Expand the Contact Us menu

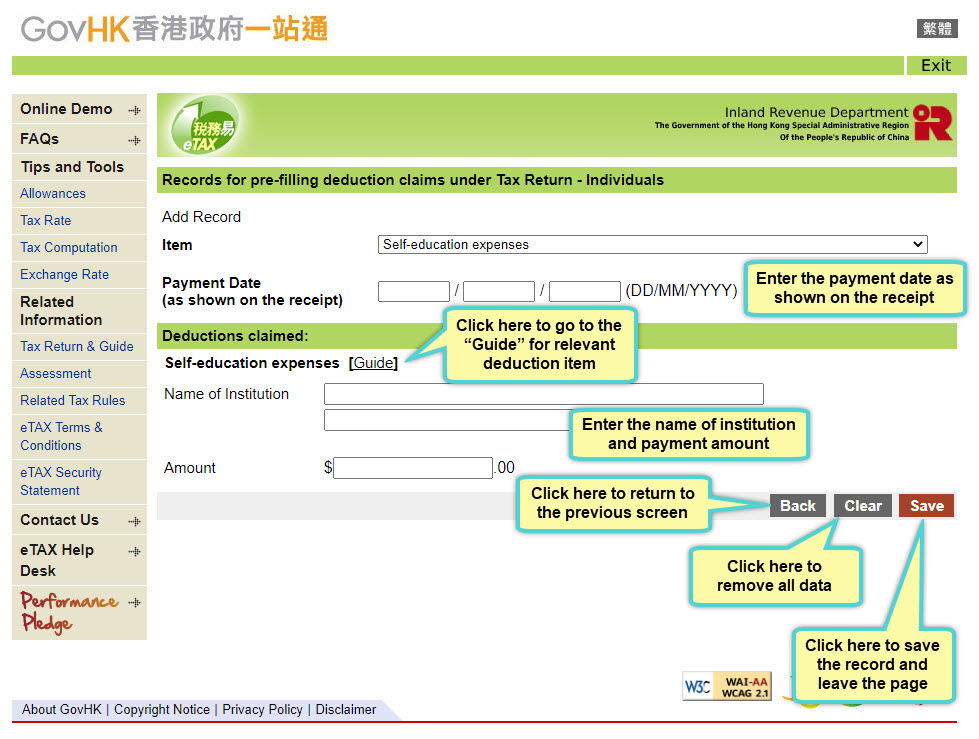[79, 521]
